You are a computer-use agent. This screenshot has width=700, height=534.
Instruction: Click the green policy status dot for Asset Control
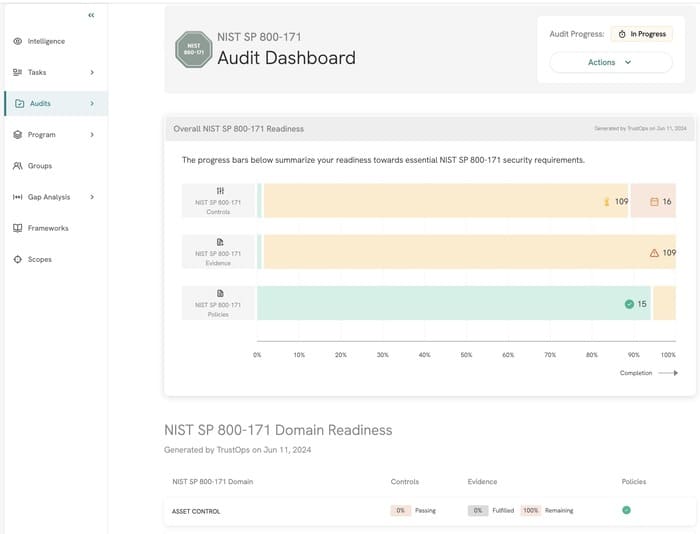pyautogui.click(x=626, y=510)
